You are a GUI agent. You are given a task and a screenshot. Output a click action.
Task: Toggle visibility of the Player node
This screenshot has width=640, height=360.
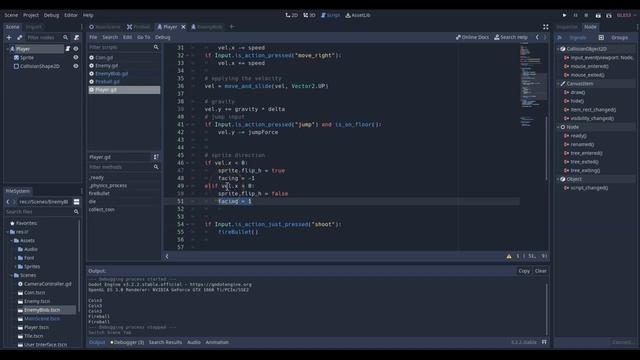[x=76, y=49]
